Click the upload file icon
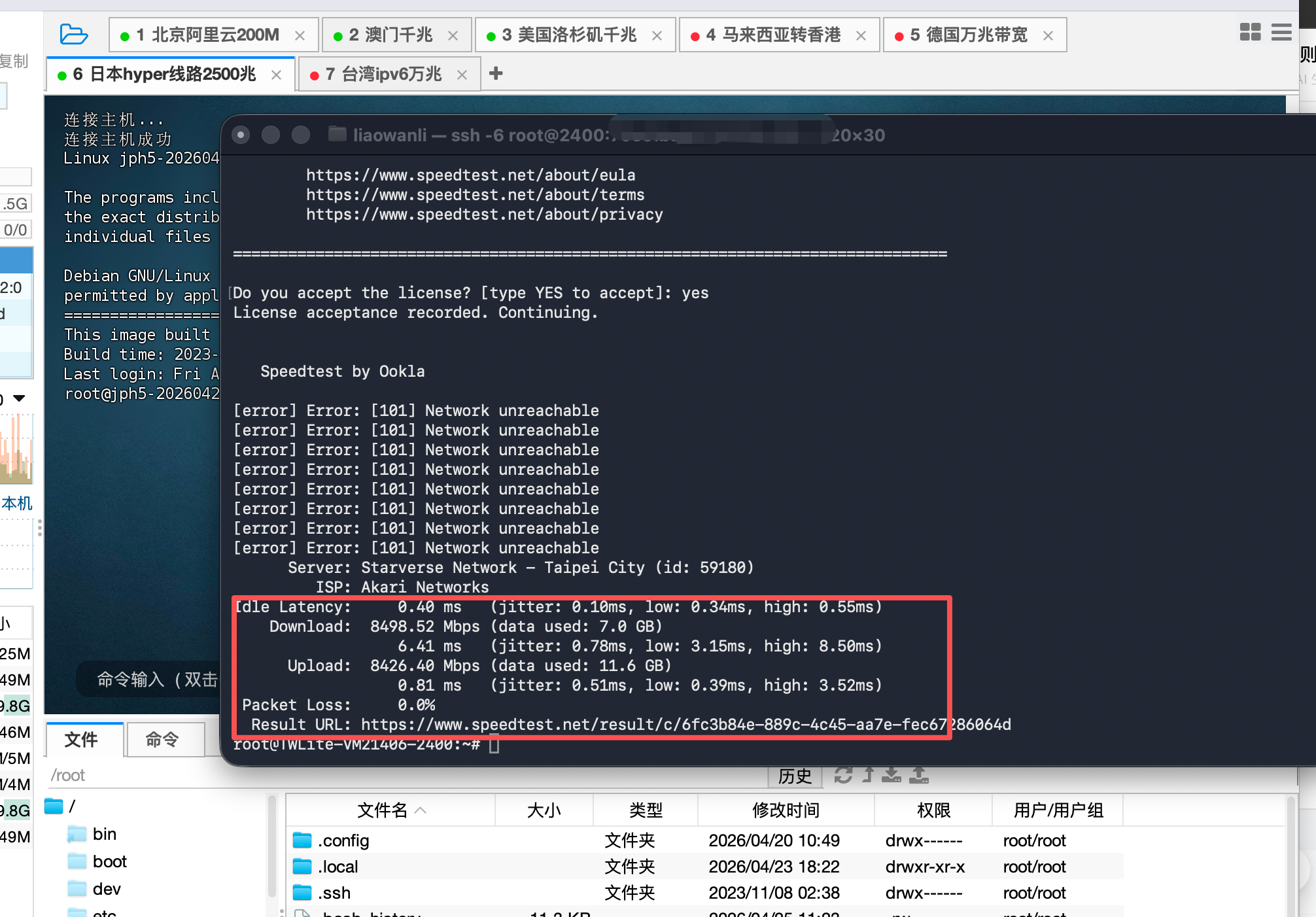This screenshot has height=917, width=1316. (x=919, y=775)
